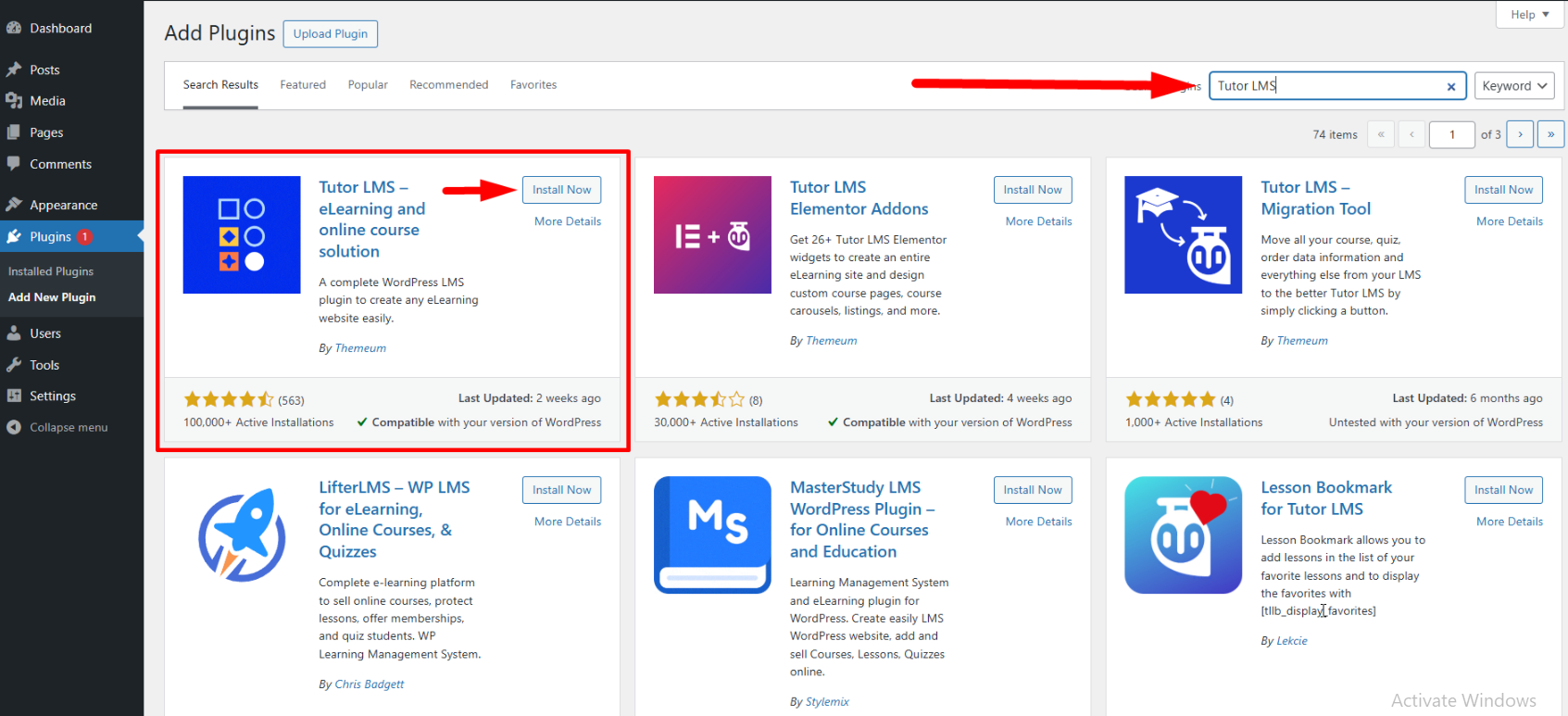The width and height of the screenshot is (1568, 716).
Task: Open More Details for Tutor LMS Elementor Addons
Action: (1038, 221)
